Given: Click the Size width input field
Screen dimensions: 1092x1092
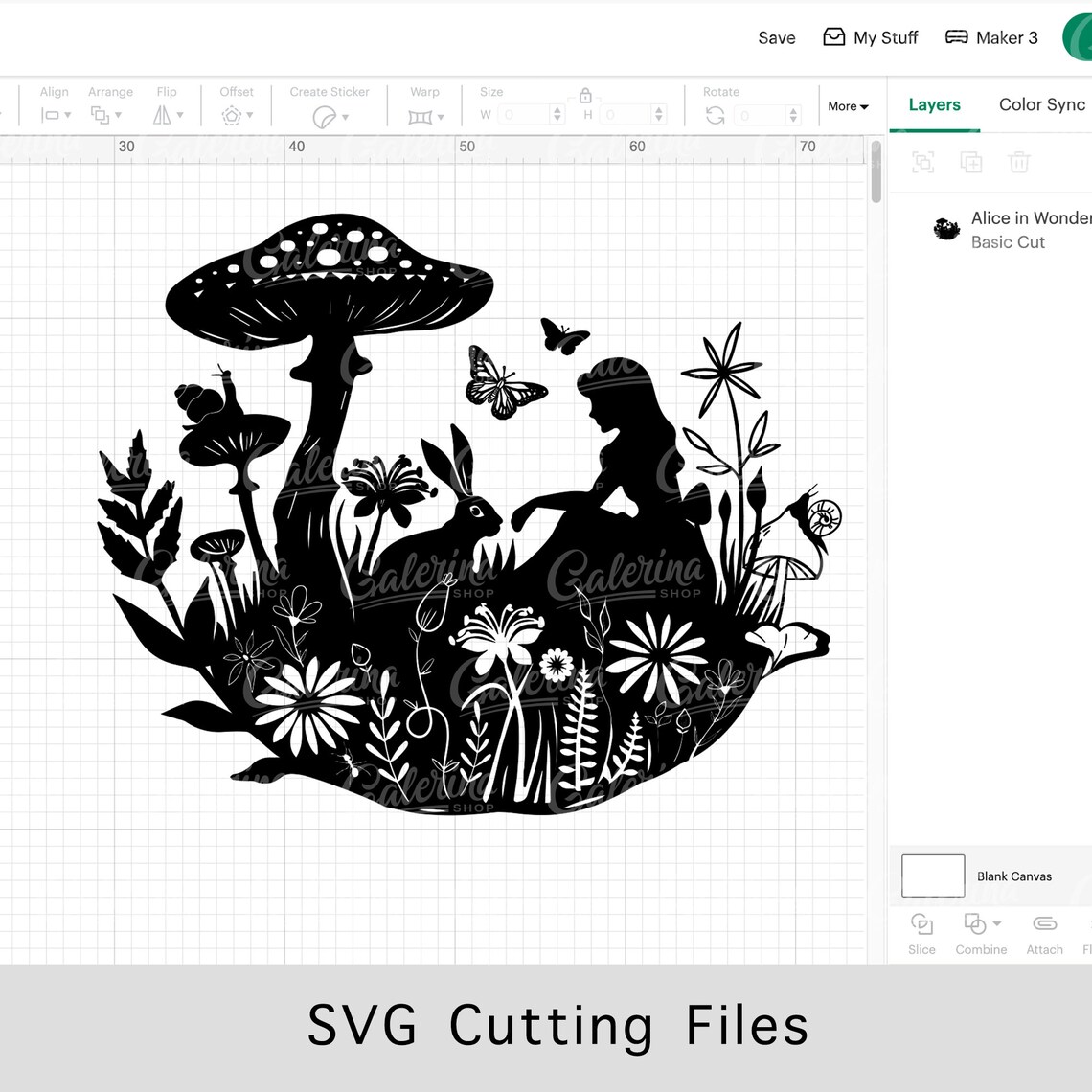Looking at the screenshot, I should [524, 115].
